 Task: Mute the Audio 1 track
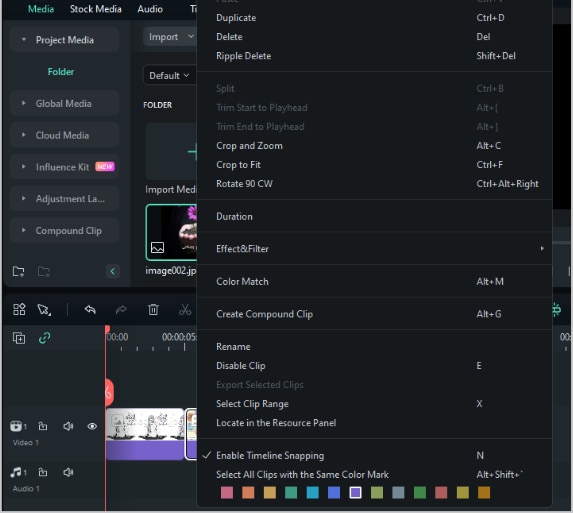(68, 472)
